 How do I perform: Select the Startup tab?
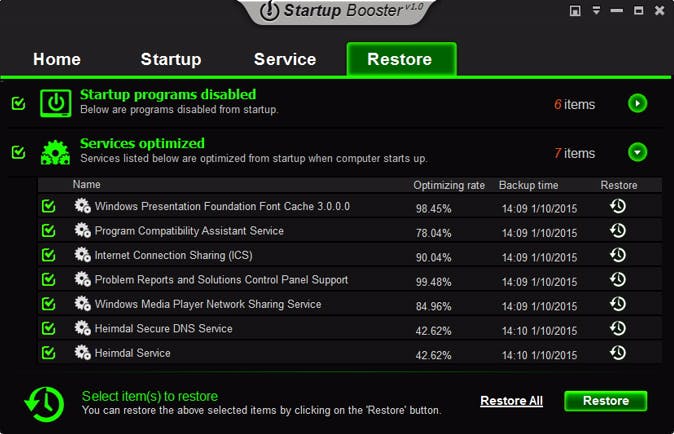171,59
